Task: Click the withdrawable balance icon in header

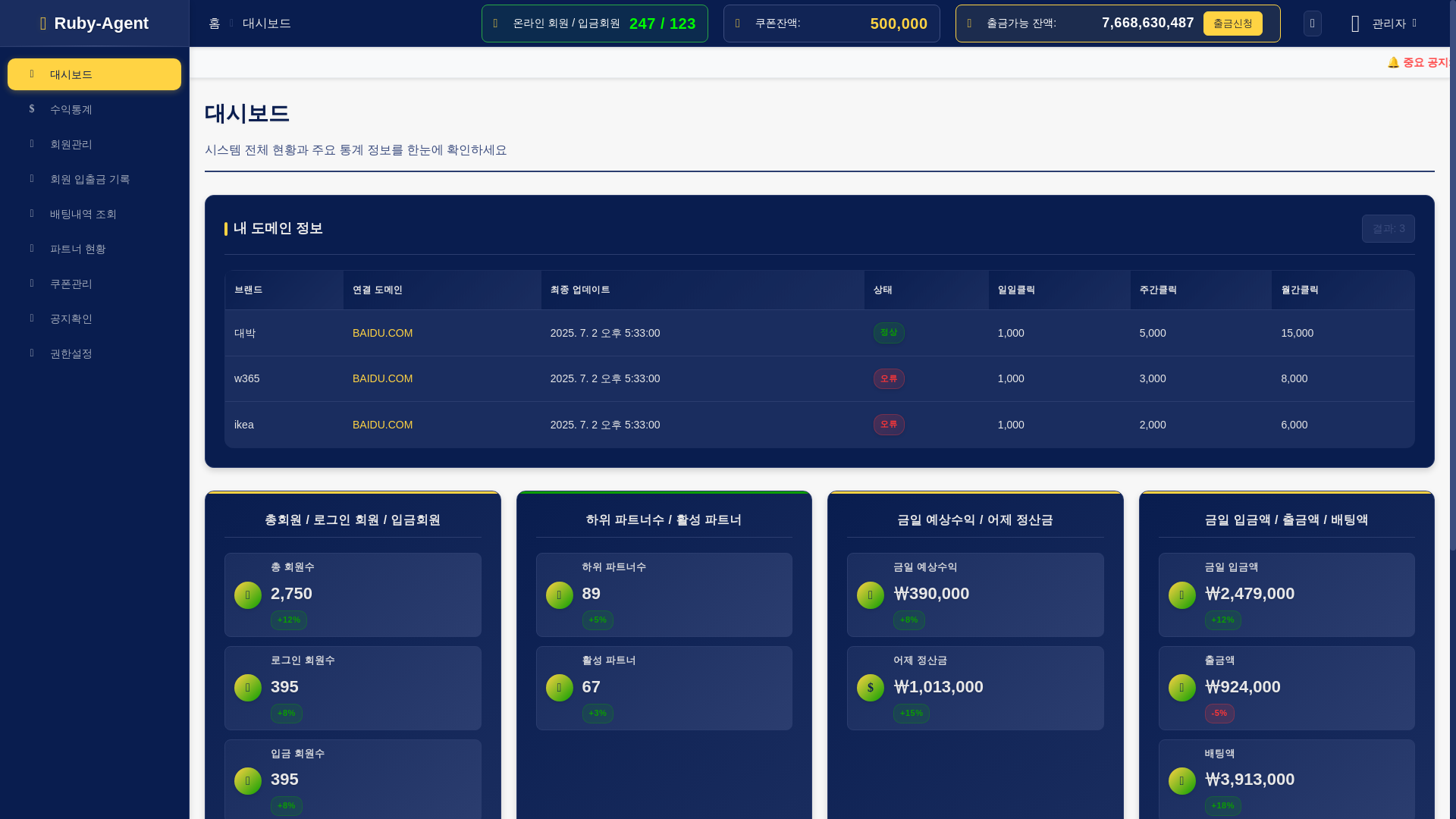Action: coord(969,24)
